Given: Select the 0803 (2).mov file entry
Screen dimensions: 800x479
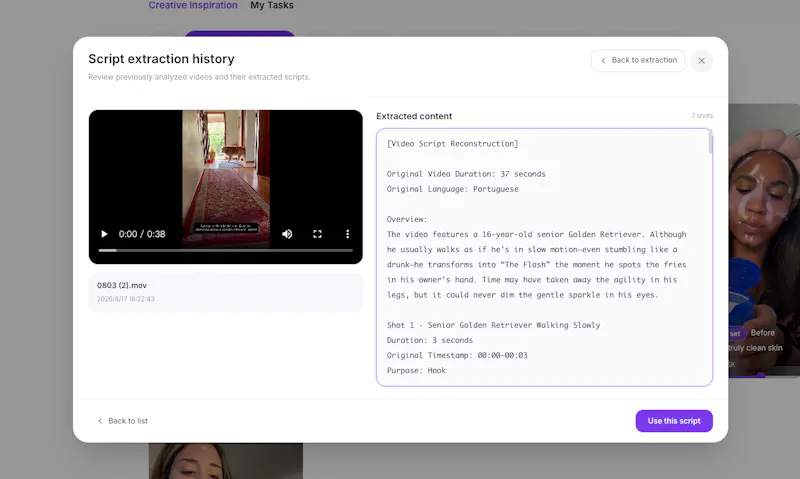Looking at the screenshot, I should point(226,292).
